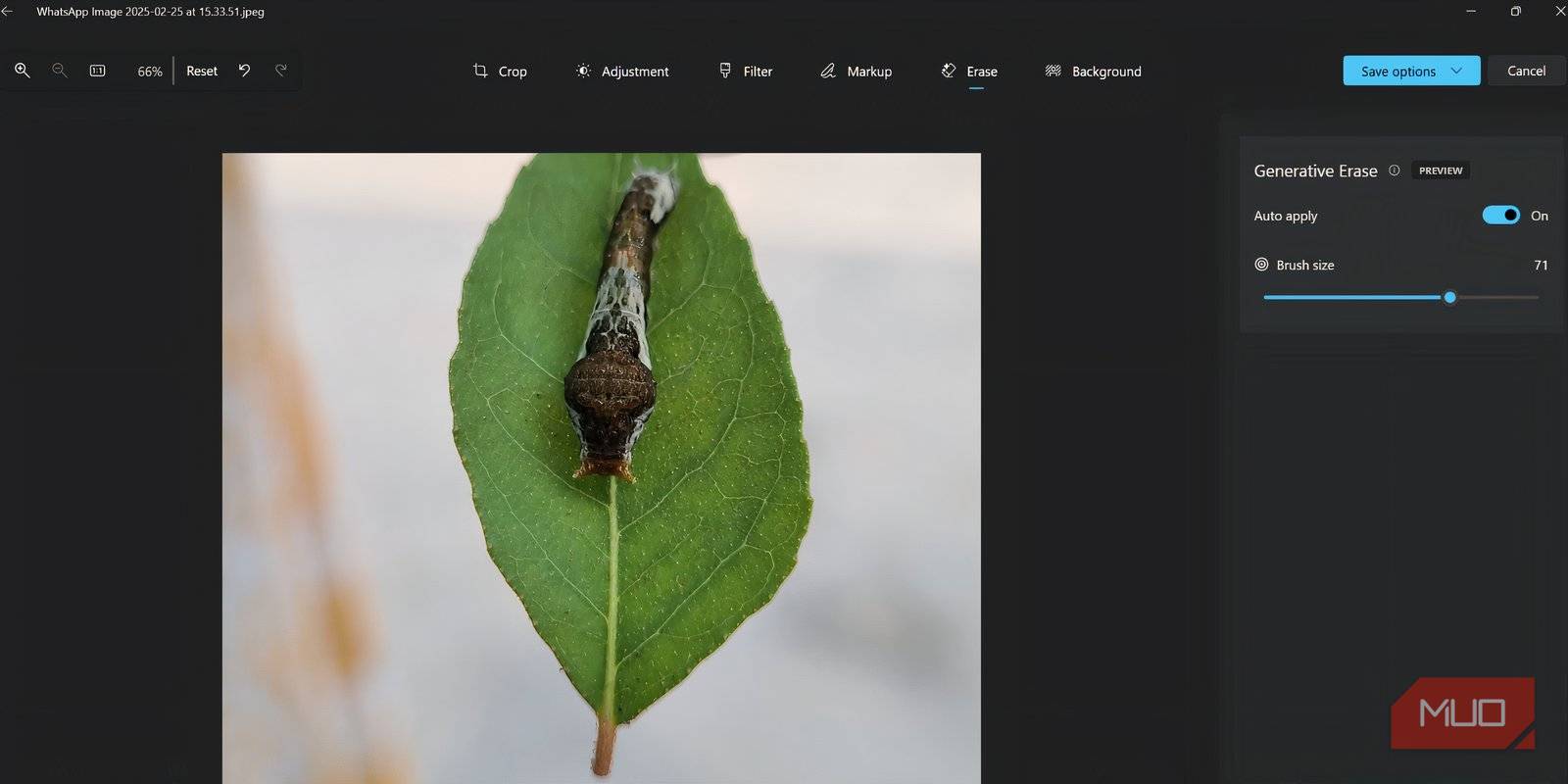Cancel the current edits
This screenshot has height=784, width=1568.
click(x=1526, y=71)
